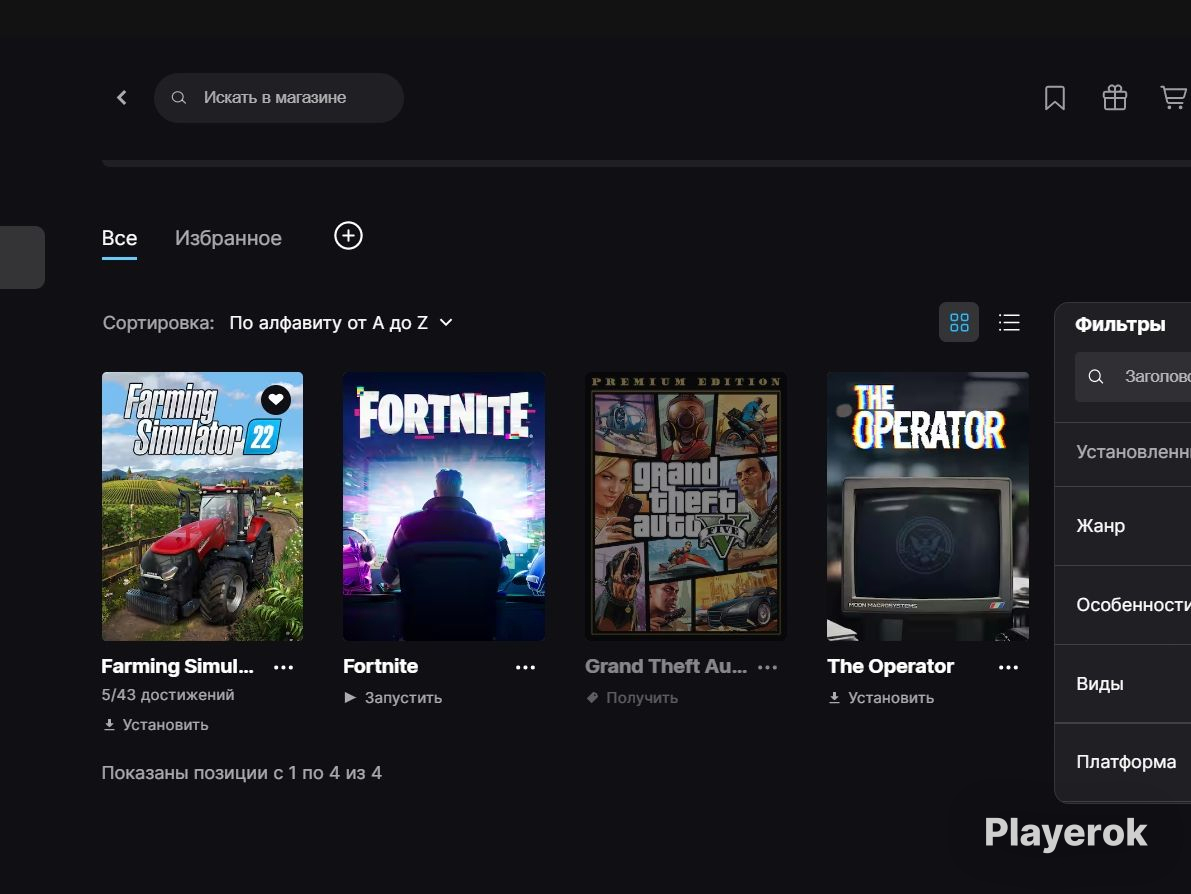This screenshot has width=1191, height=894.
Task: Launch Fortnite with Запустить
Action: tap(393, 698)
